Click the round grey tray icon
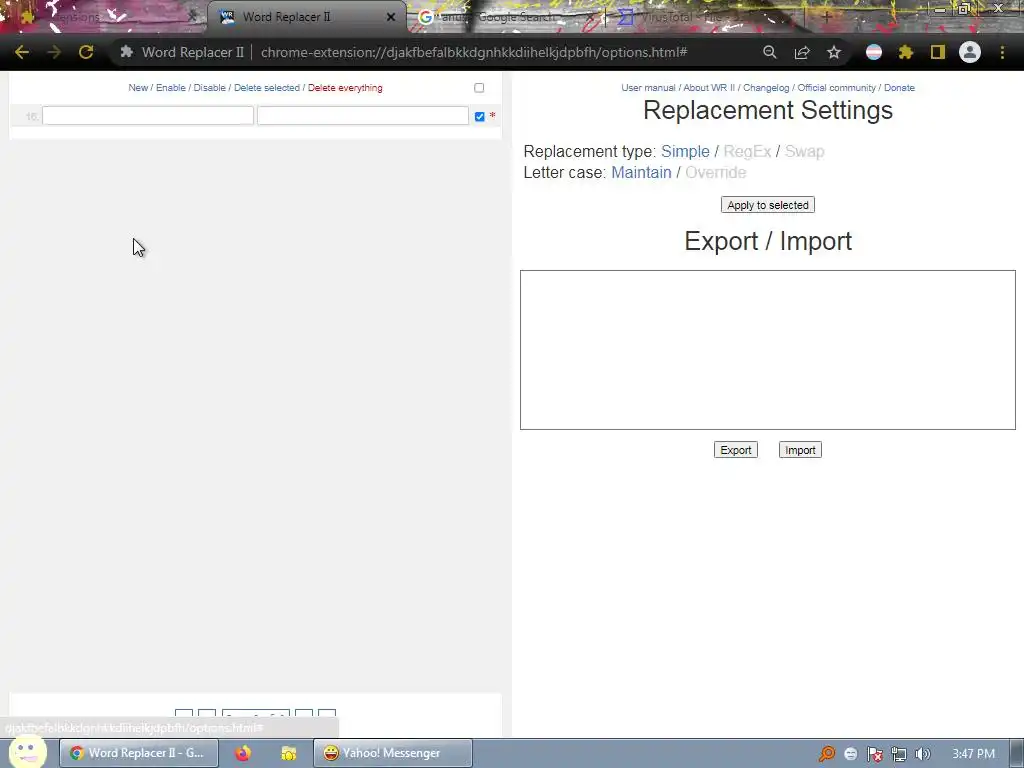Viewport: 1024px width, 768px height. (850, 754)
